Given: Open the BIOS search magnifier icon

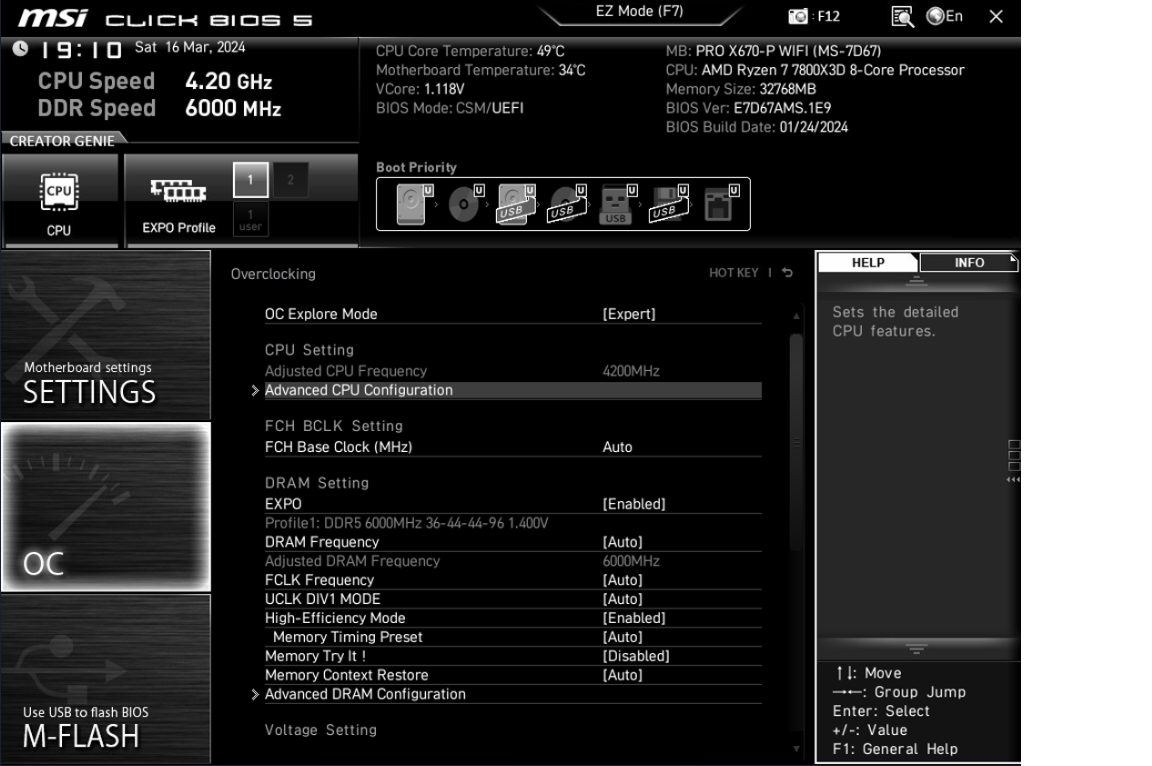Looking at the screenshot, I should (902, 16).
